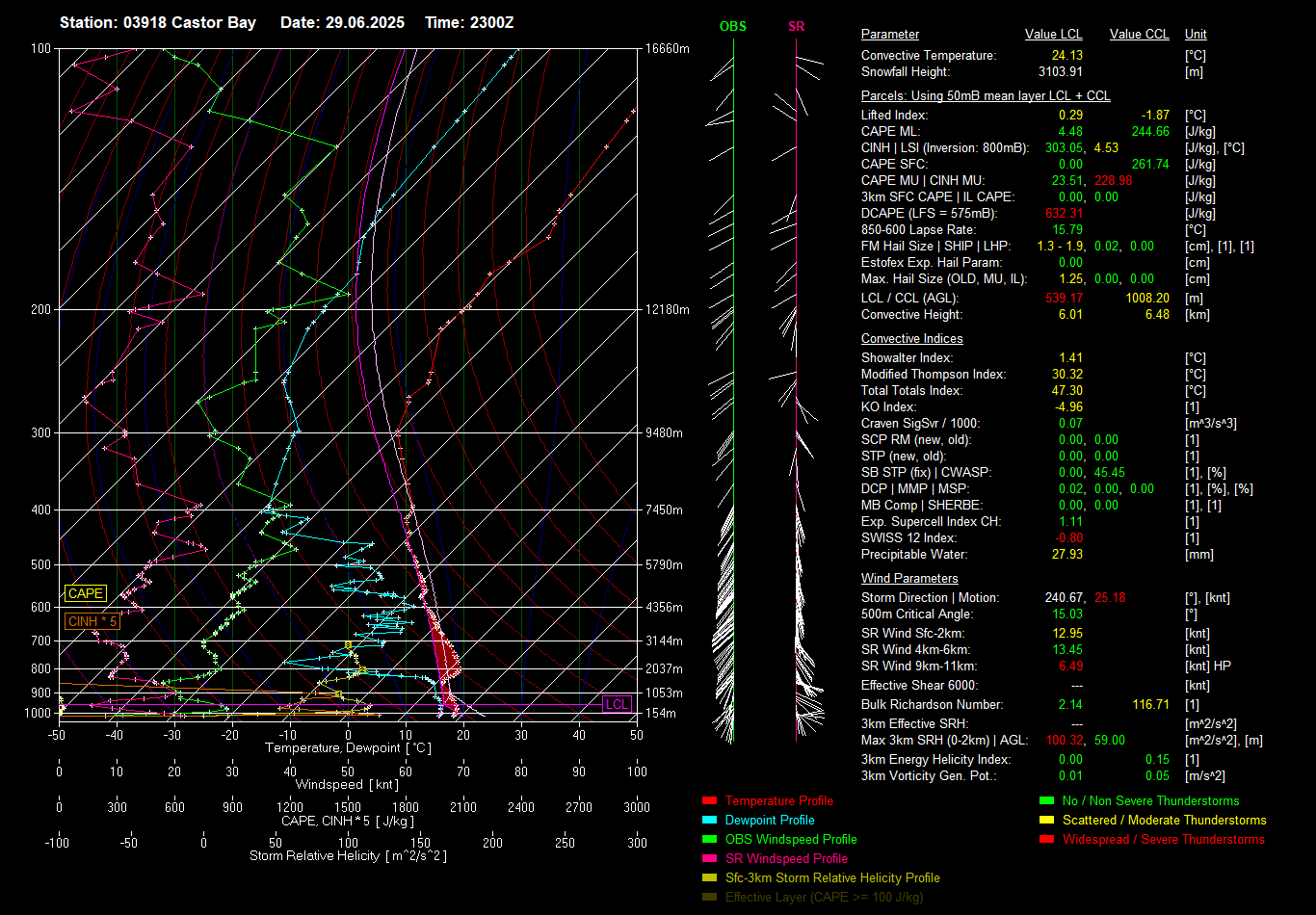Click the Max 3km SRH value 100.32
The width and height of the screenshot is (1316, 915).
1064,740
